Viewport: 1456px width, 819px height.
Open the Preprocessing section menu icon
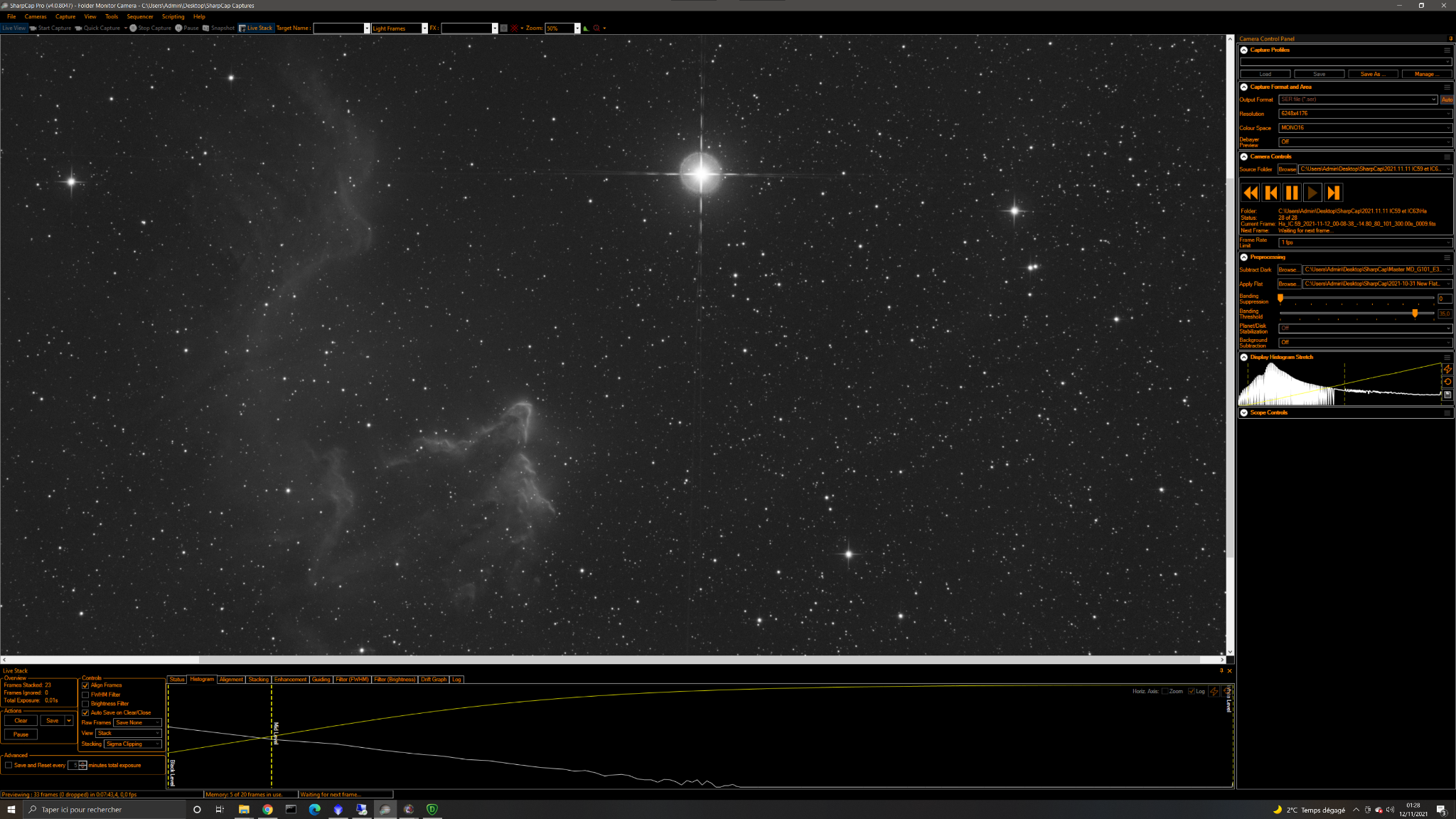click(1447, 257)
